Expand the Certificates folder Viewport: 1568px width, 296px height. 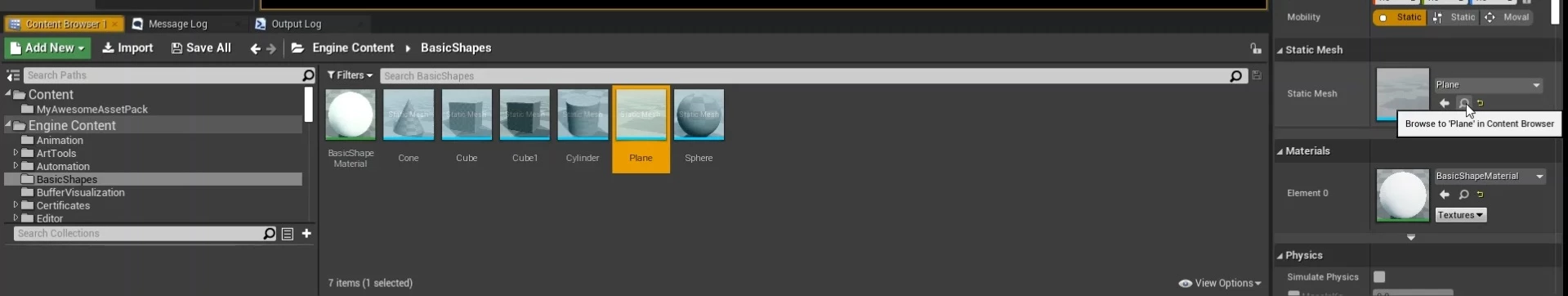(16, 205)
